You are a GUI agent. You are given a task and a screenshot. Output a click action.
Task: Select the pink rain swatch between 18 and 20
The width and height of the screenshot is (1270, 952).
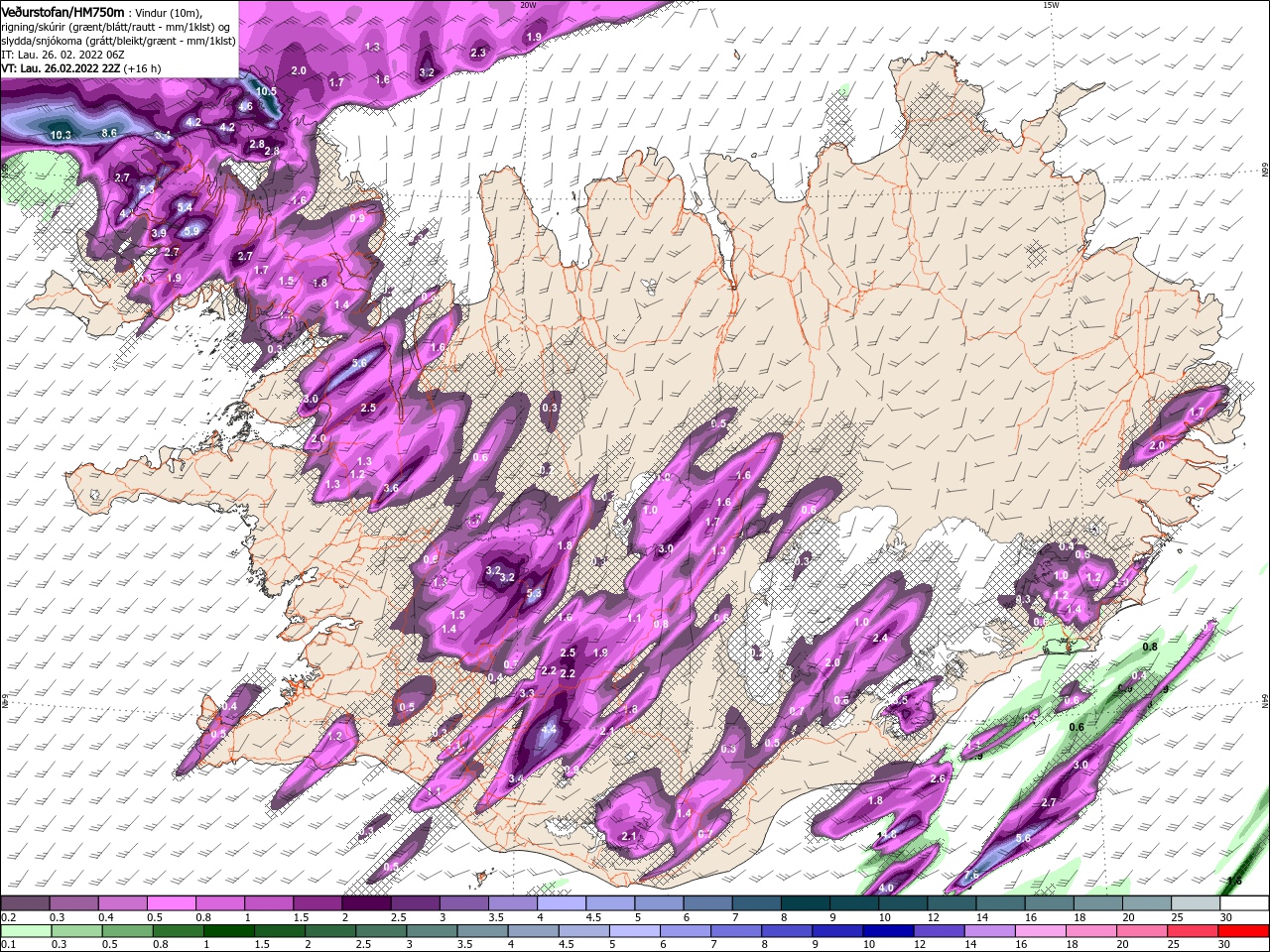point(1091,930)
